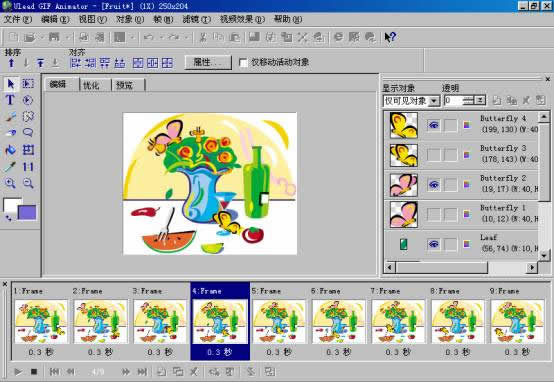Hide the Butterfly 4 object eye
Viewport: 554px width, 382px height.
point(434,125)
